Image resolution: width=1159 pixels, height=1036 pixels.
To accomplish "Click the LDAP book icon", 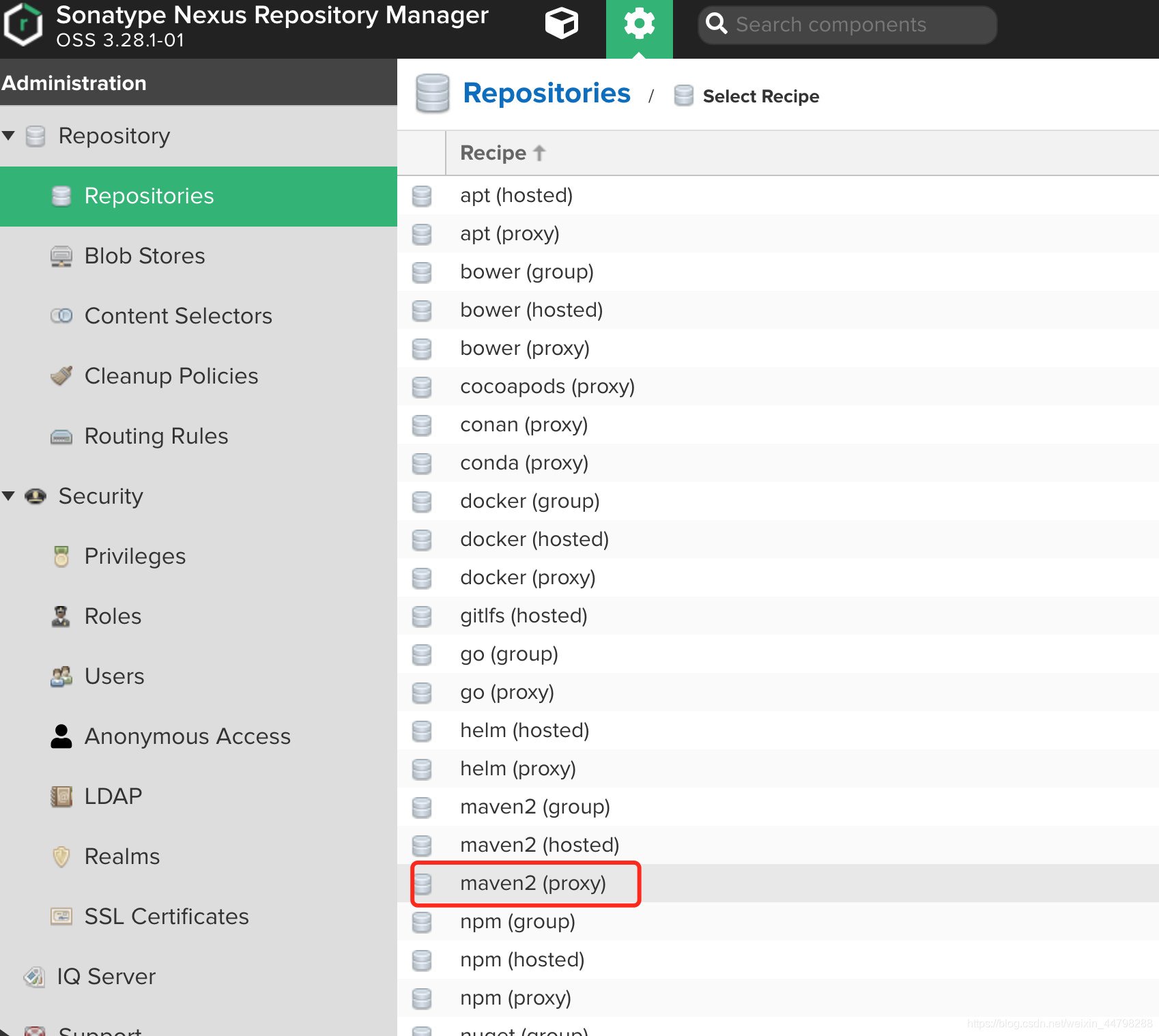I will click(x=61, y=796).
